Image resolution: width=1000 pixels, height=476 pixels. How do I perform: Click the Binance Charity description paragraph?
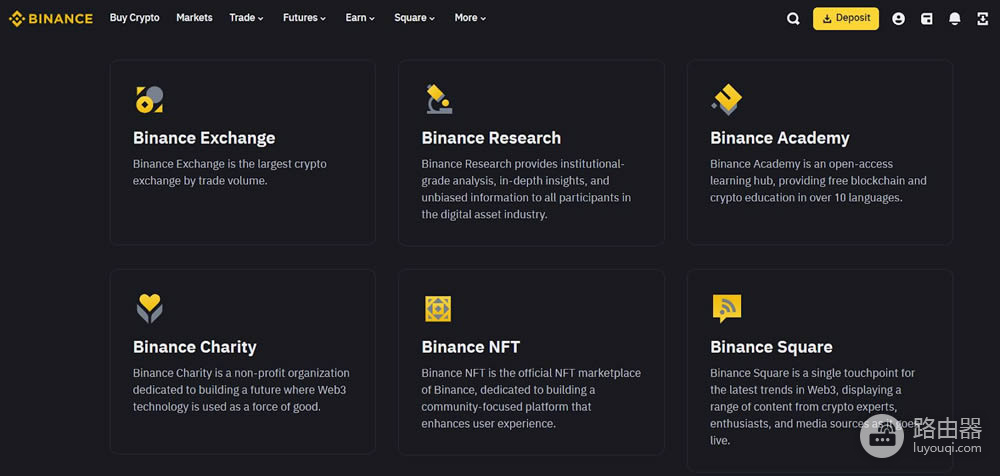tap(241, 390)
